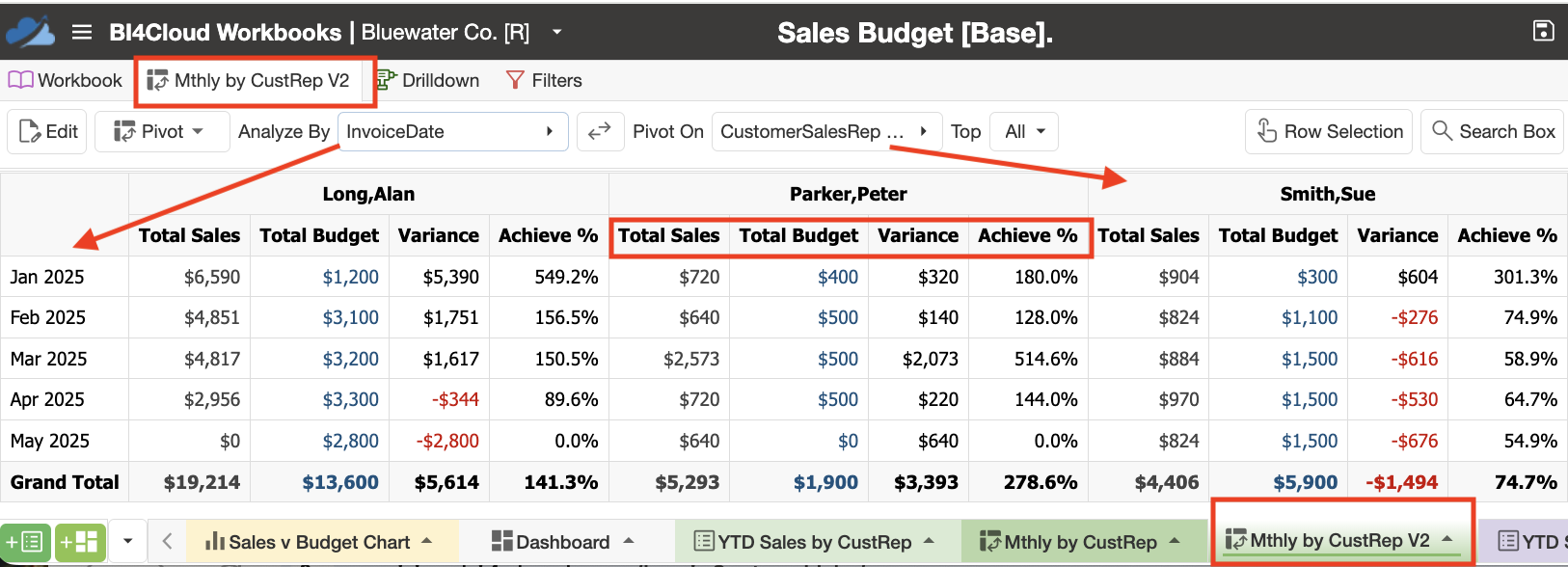The image size is (1568, 567).
Task: Click the $13,600 grand total budget
Action: coord(340,482)
